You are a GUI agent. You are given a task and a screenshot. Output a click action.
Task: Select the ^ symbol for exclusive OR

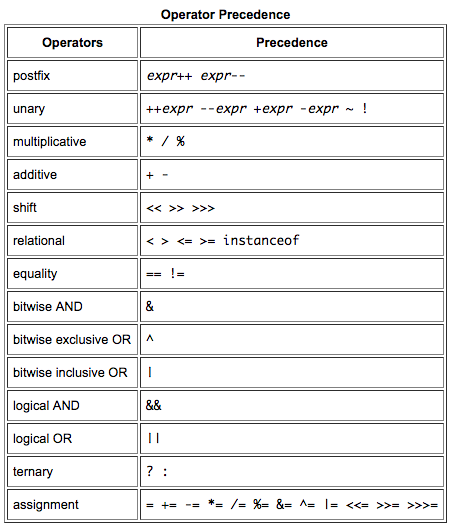[150, 339]
